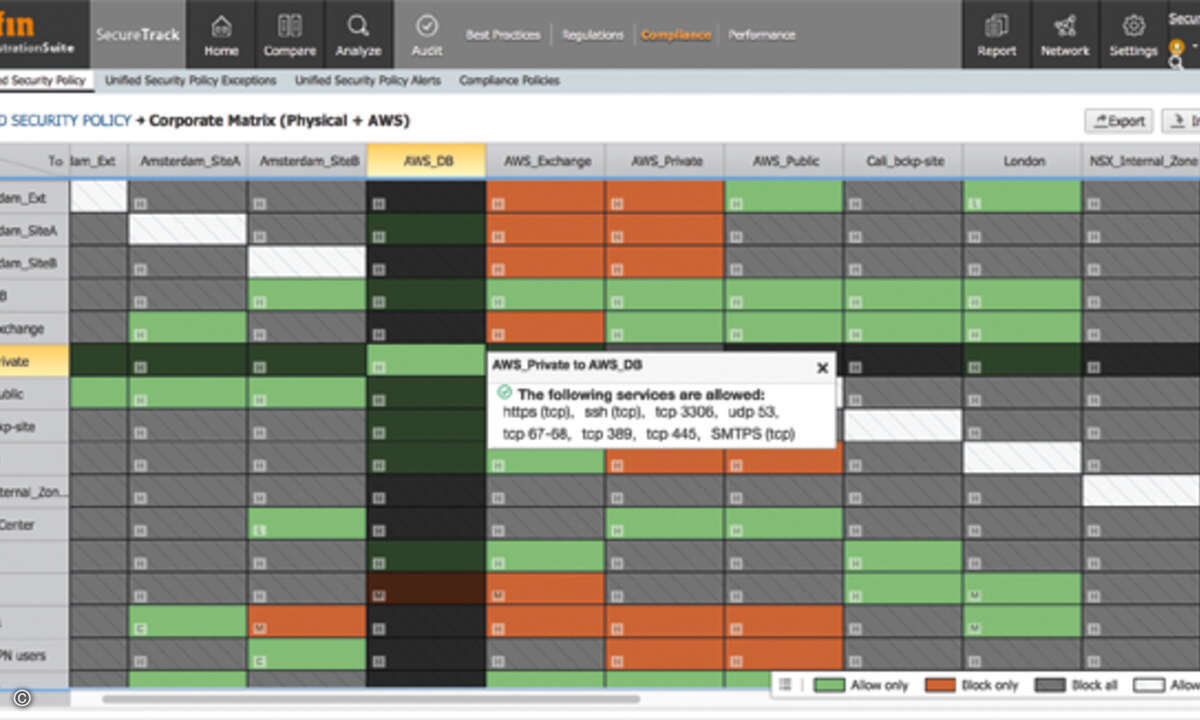Viewport: 1200px width, 720px height.
Task: Select the London column header
Action: [x=1022, y=160]
